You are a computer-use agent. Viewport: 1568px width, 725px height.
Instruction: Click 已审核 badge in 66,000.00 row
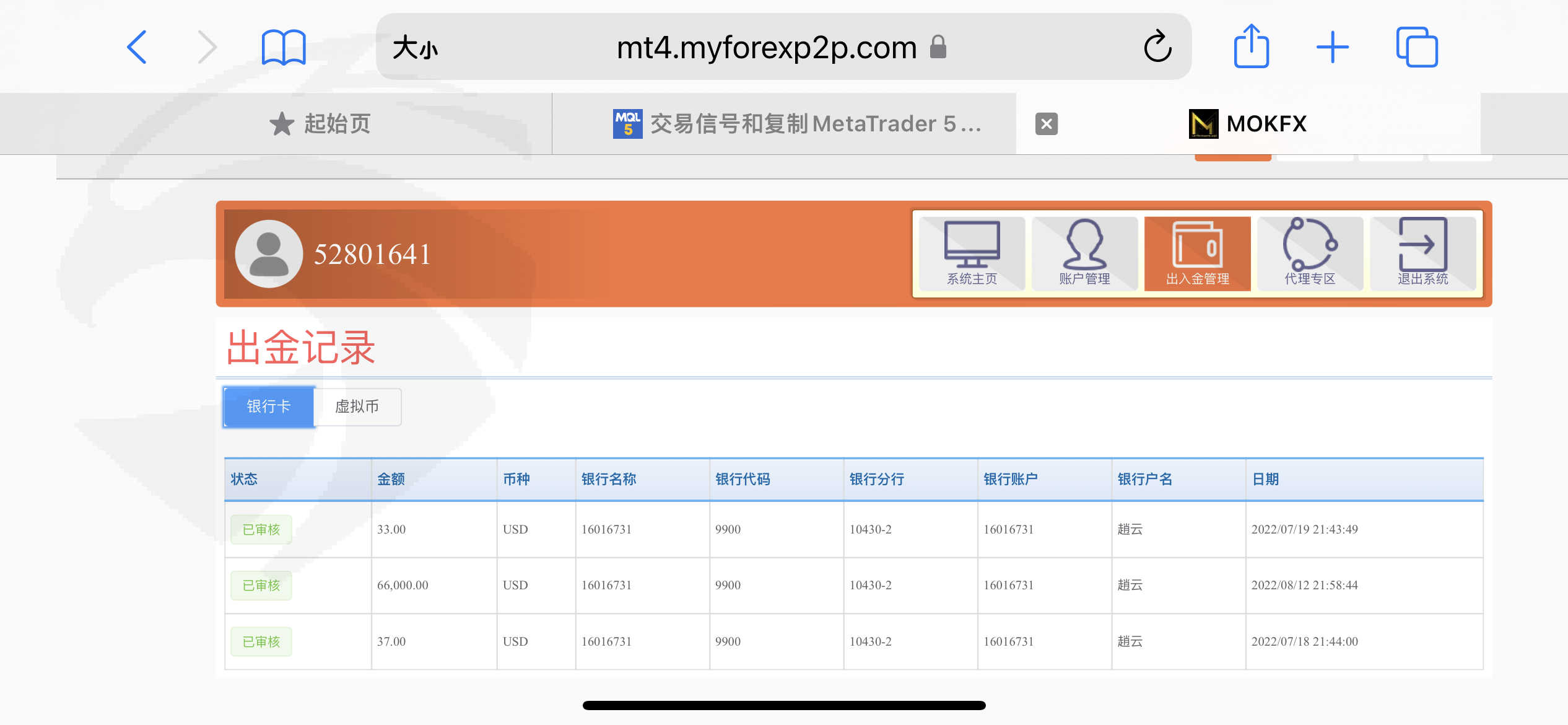tap(261, 586)
